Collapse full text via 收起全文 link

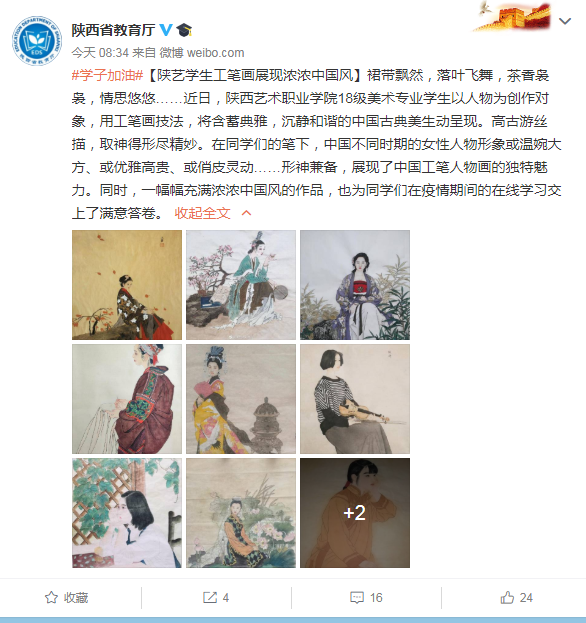tap(202, 213)
